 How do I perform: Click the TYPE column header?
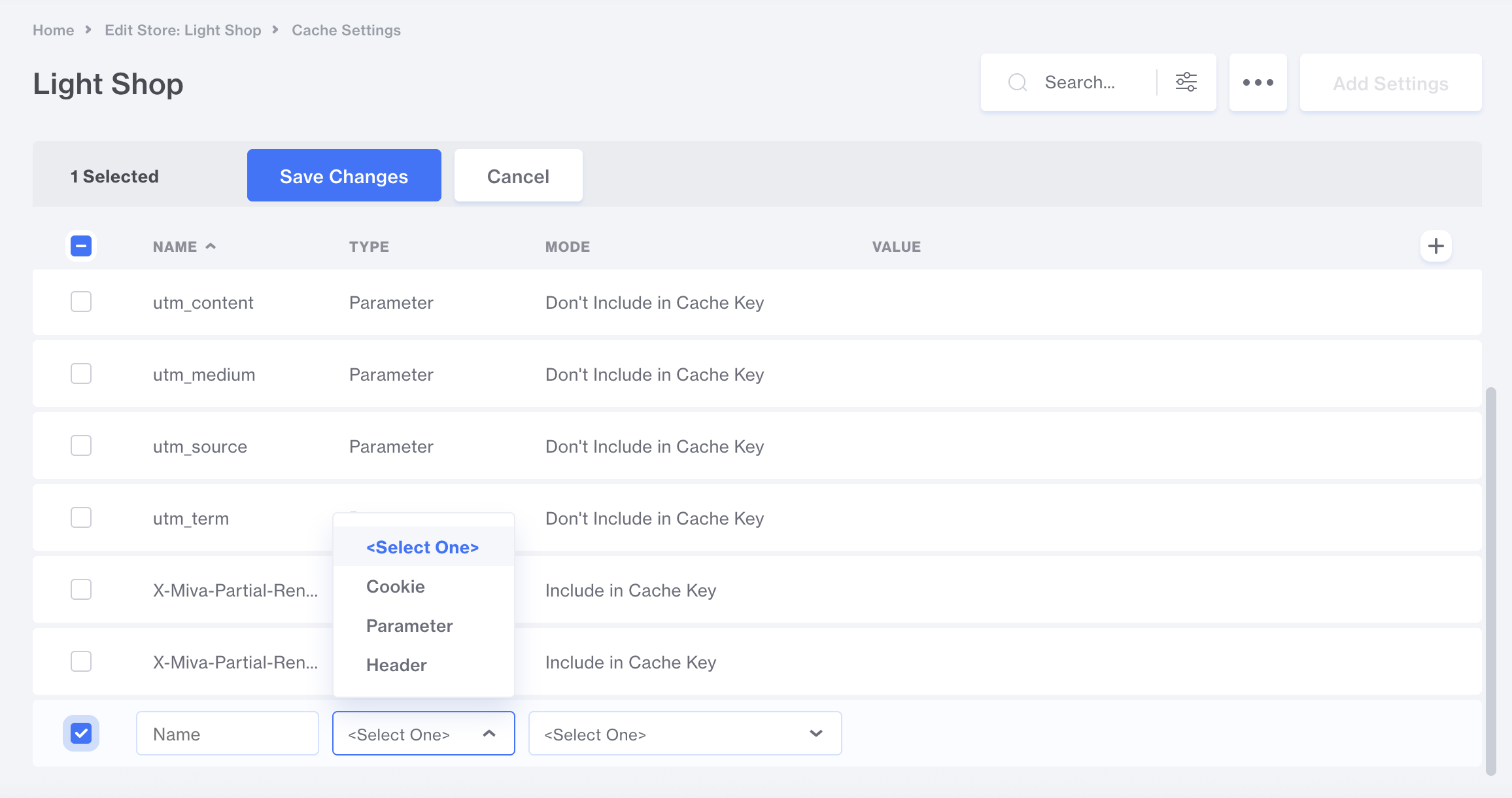pos(369,247)
